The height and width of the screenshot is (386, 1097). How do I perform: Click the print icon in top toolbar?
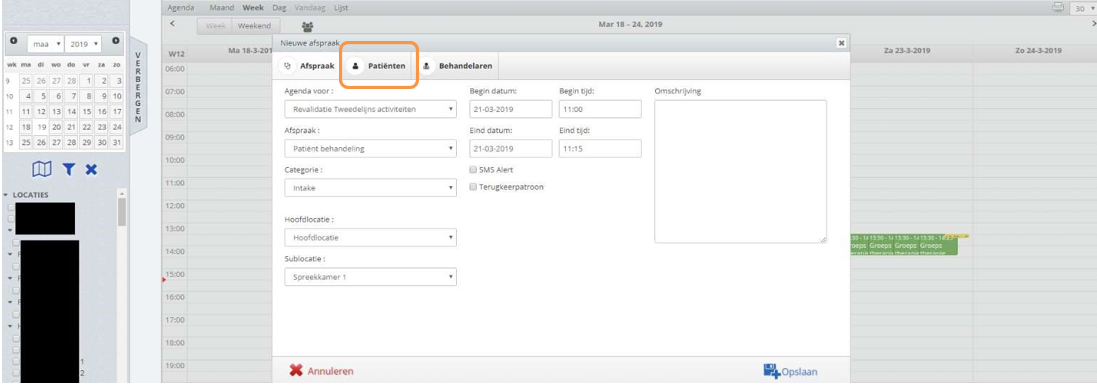[1058, 8]
